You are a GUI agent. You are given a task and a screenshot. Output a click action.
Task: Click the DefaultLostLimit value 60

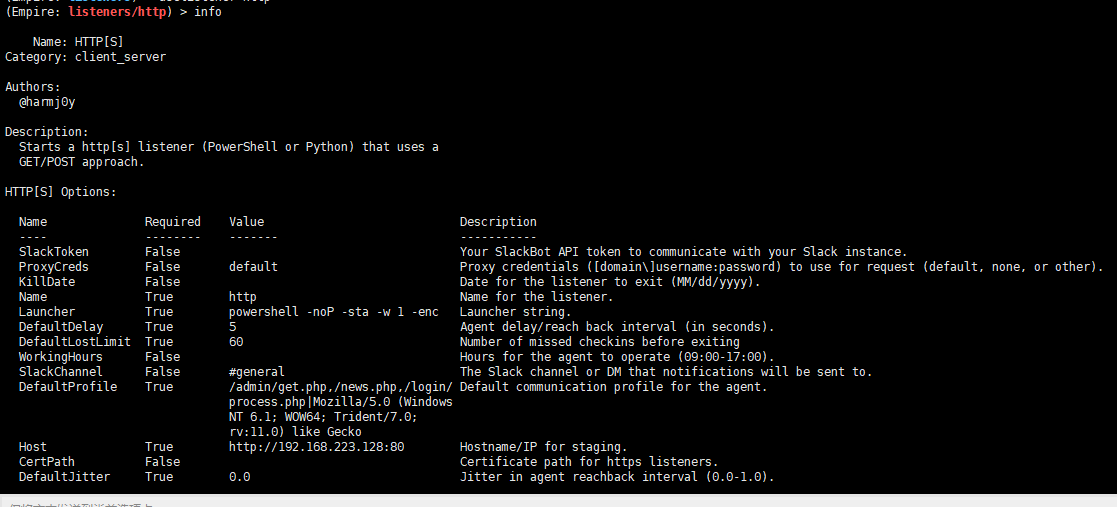click(x=236, y=342)
